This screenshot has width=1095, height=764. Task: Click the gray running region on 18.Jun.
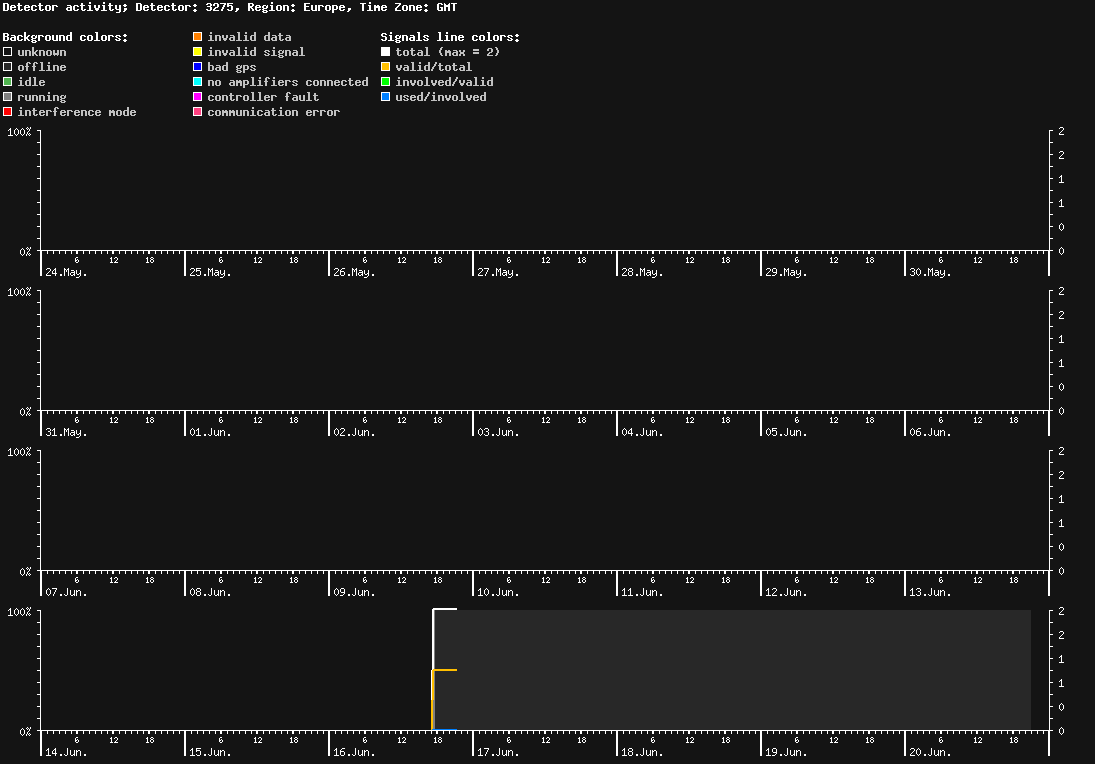click(689, 670)
